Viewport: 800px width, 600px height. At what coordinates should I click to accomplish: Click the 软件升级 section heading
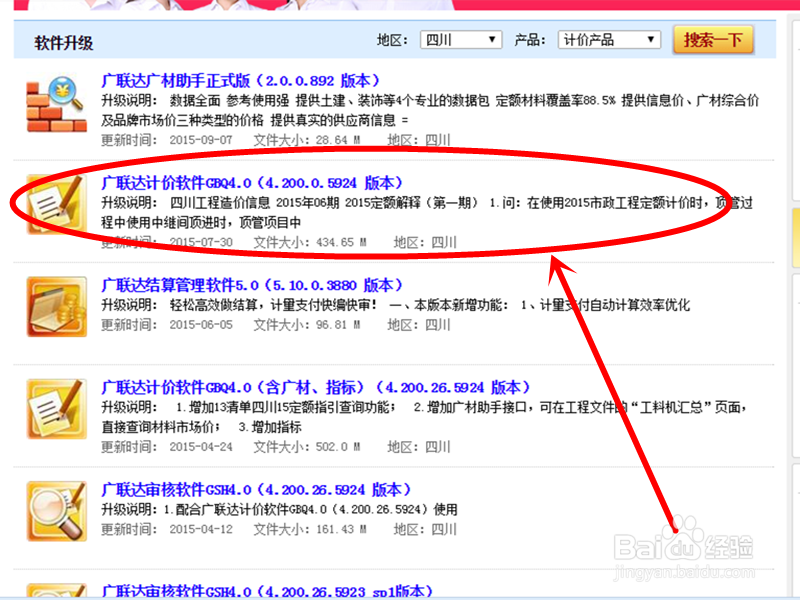(64, 43)
